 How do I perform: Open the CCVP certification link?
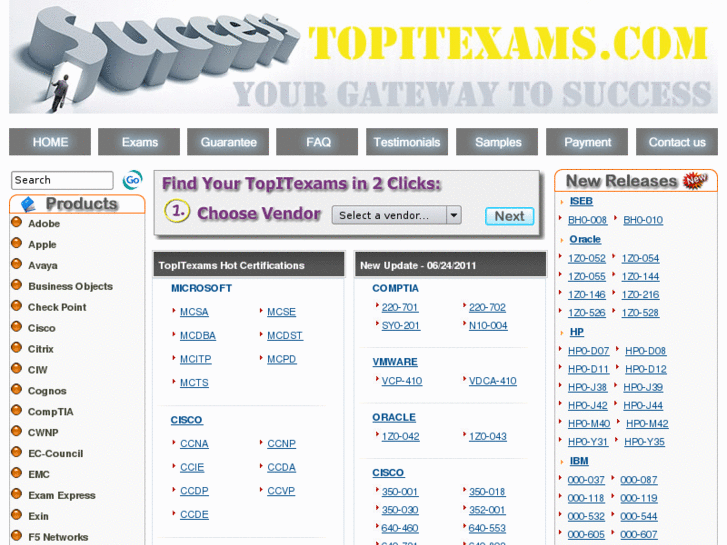(x=281, y=491)
